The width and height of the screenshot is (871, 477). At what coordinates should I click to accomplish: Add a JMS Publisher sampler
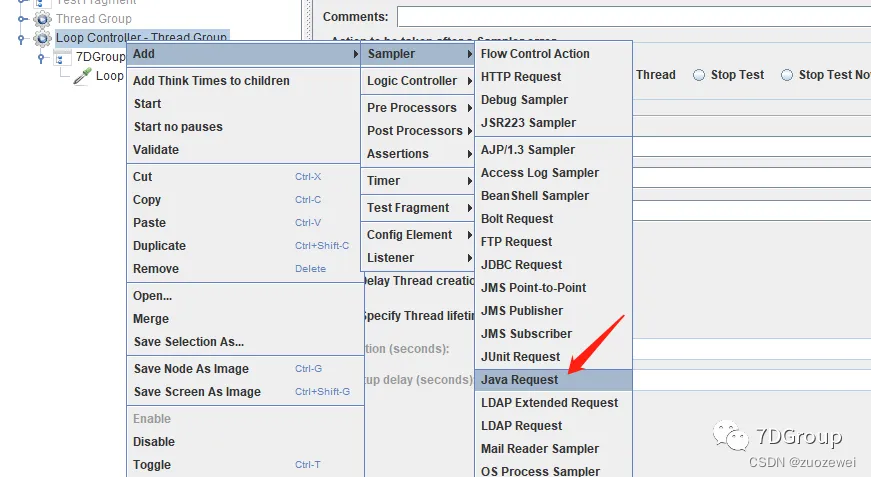point(554,311)
